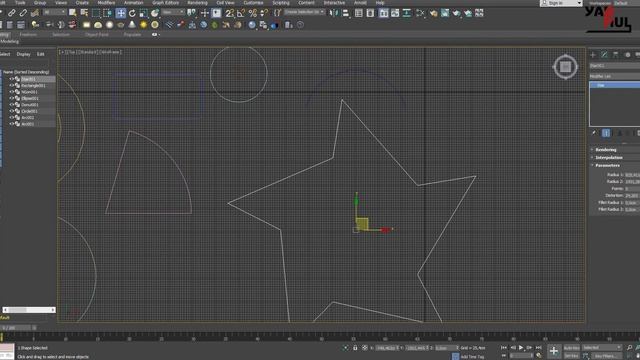Open the Scripting menu
Screen dimensions: 640x360
point(281,3)
